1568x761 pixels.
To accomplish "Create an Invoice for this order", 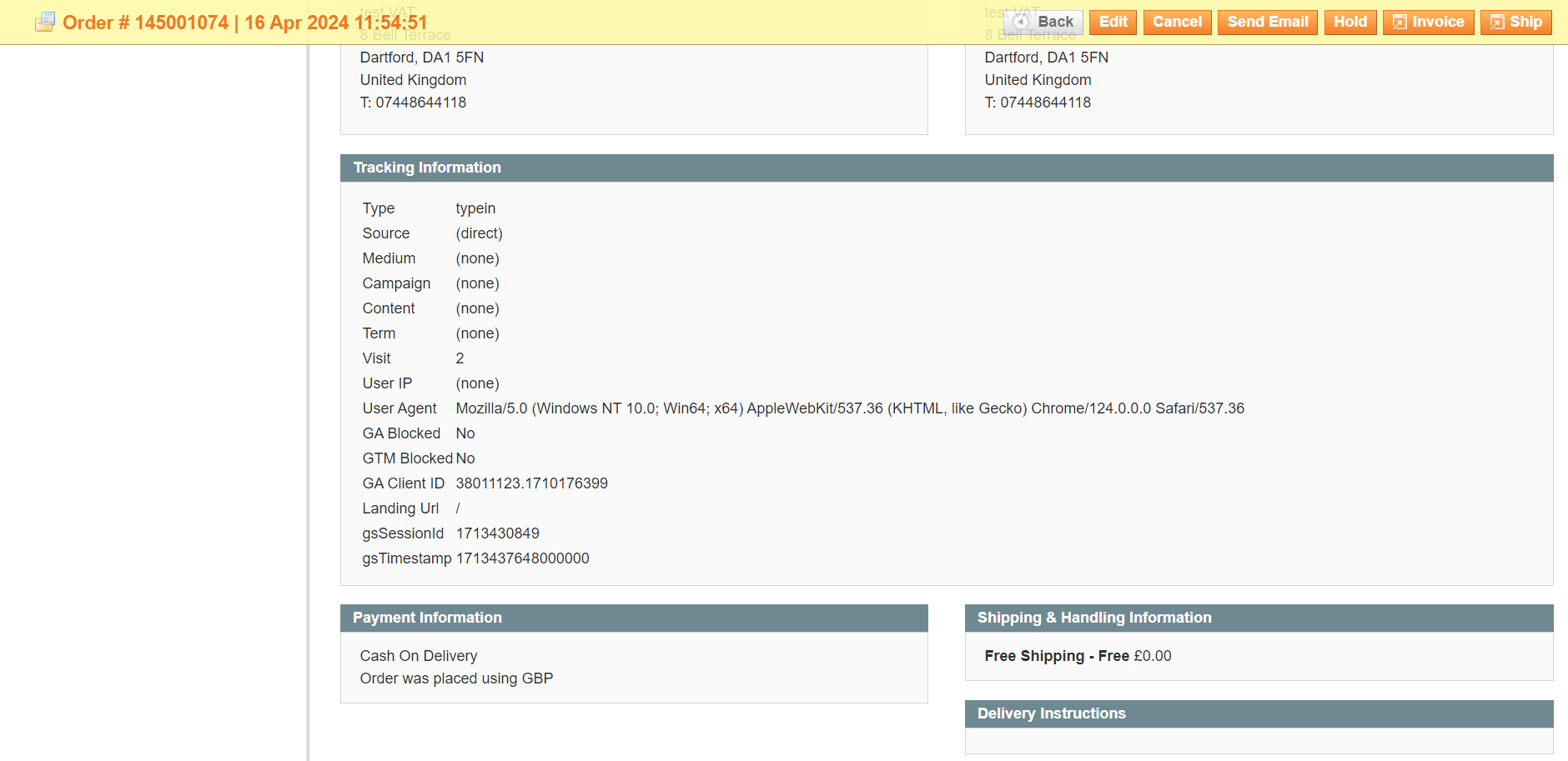I will point(1428,22).
